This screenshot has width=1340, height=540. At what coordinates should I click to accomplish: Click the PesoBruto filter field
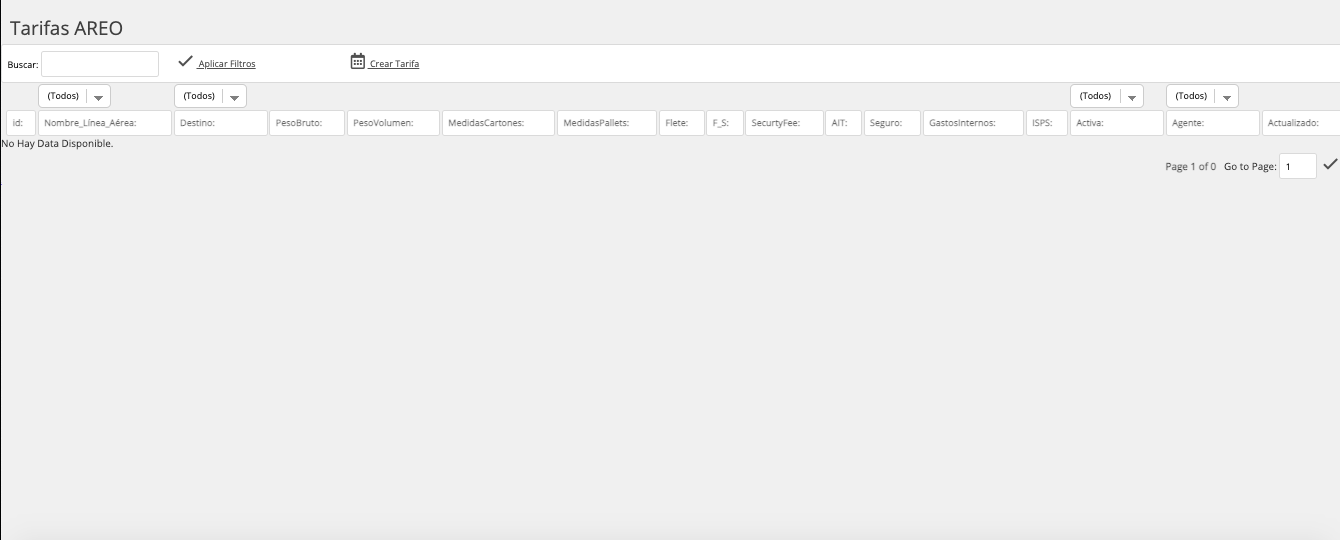308,123
